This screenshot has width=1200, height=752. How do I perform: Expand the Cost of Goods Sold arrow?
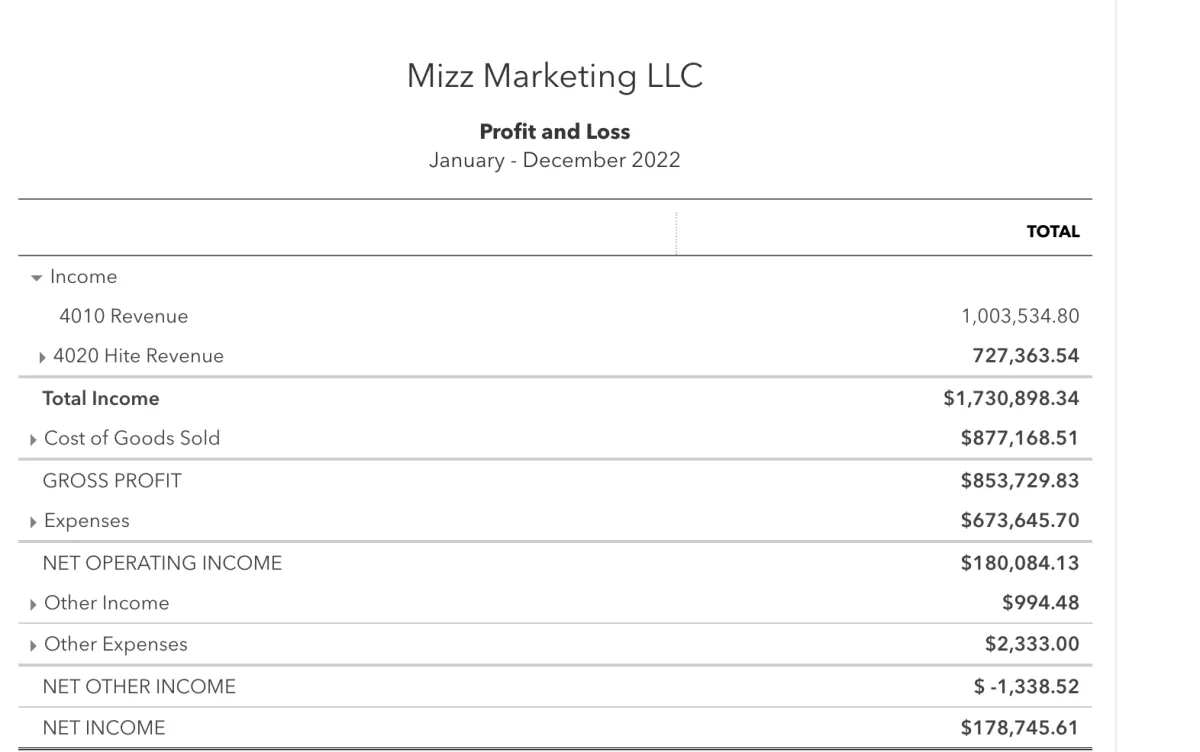36,439
